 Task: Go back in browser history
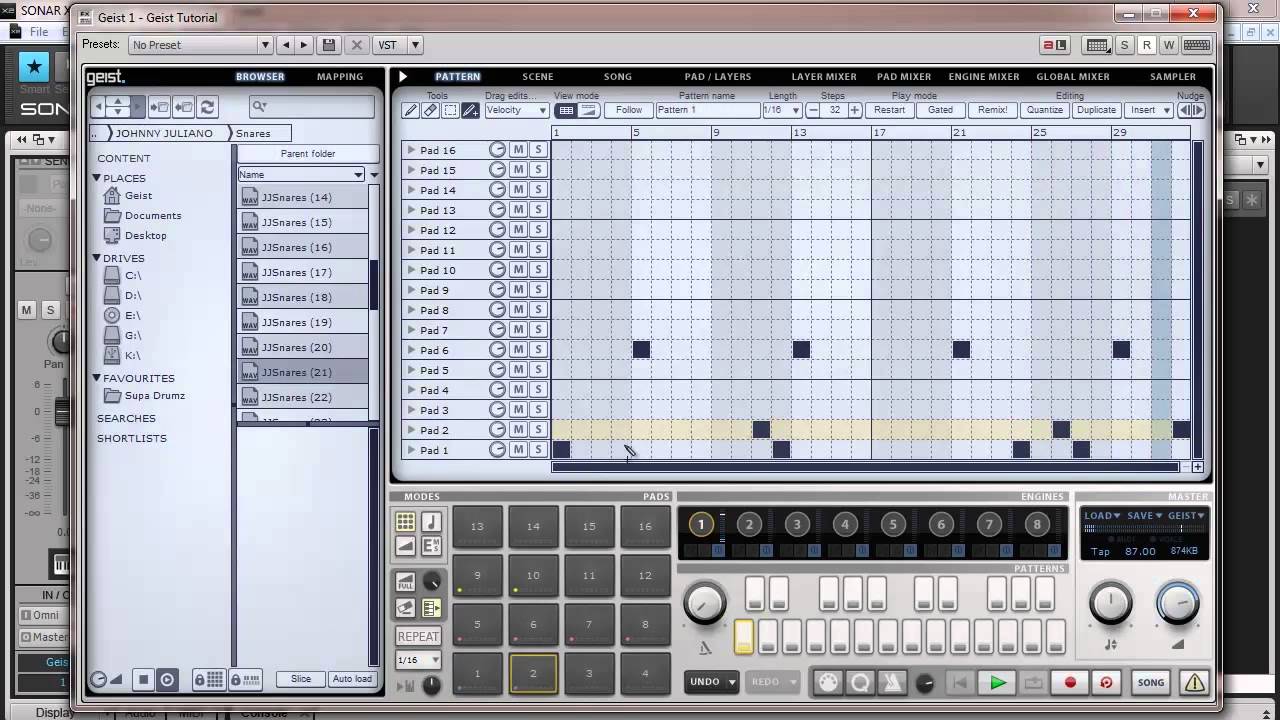pos(98,106)
